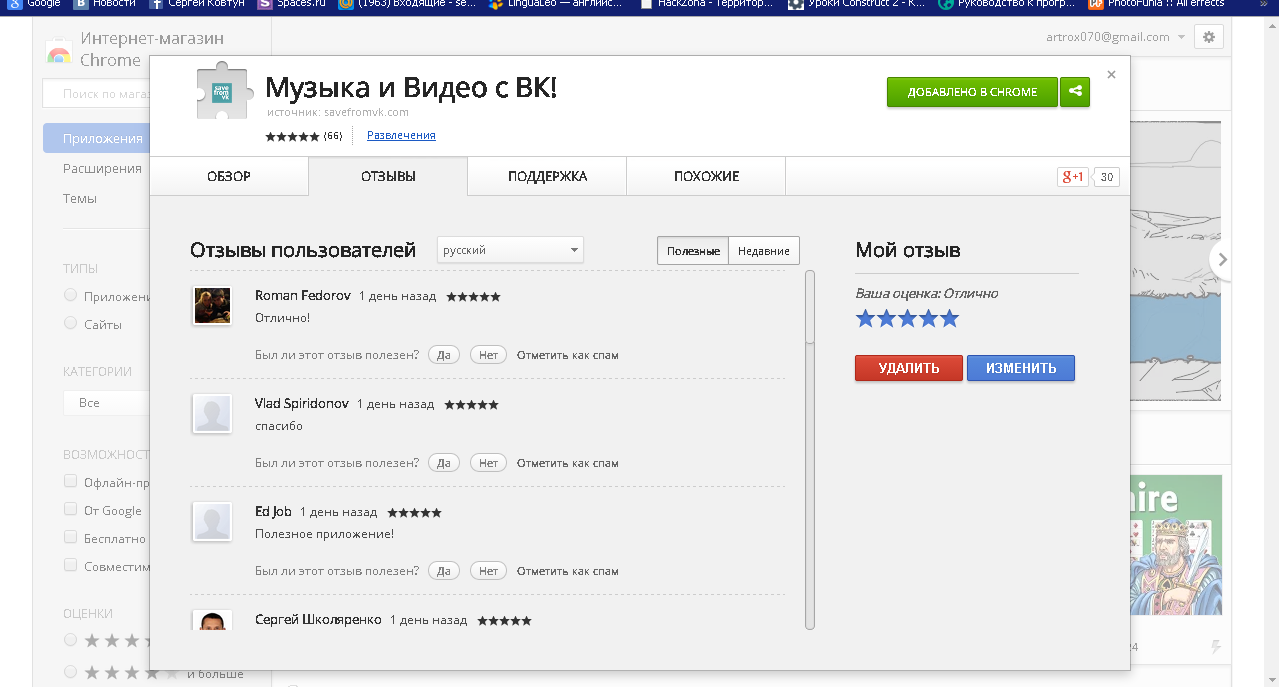Click Roman Fedorov's avatar
The image size is (1279, 687).
tap(212, 305)
